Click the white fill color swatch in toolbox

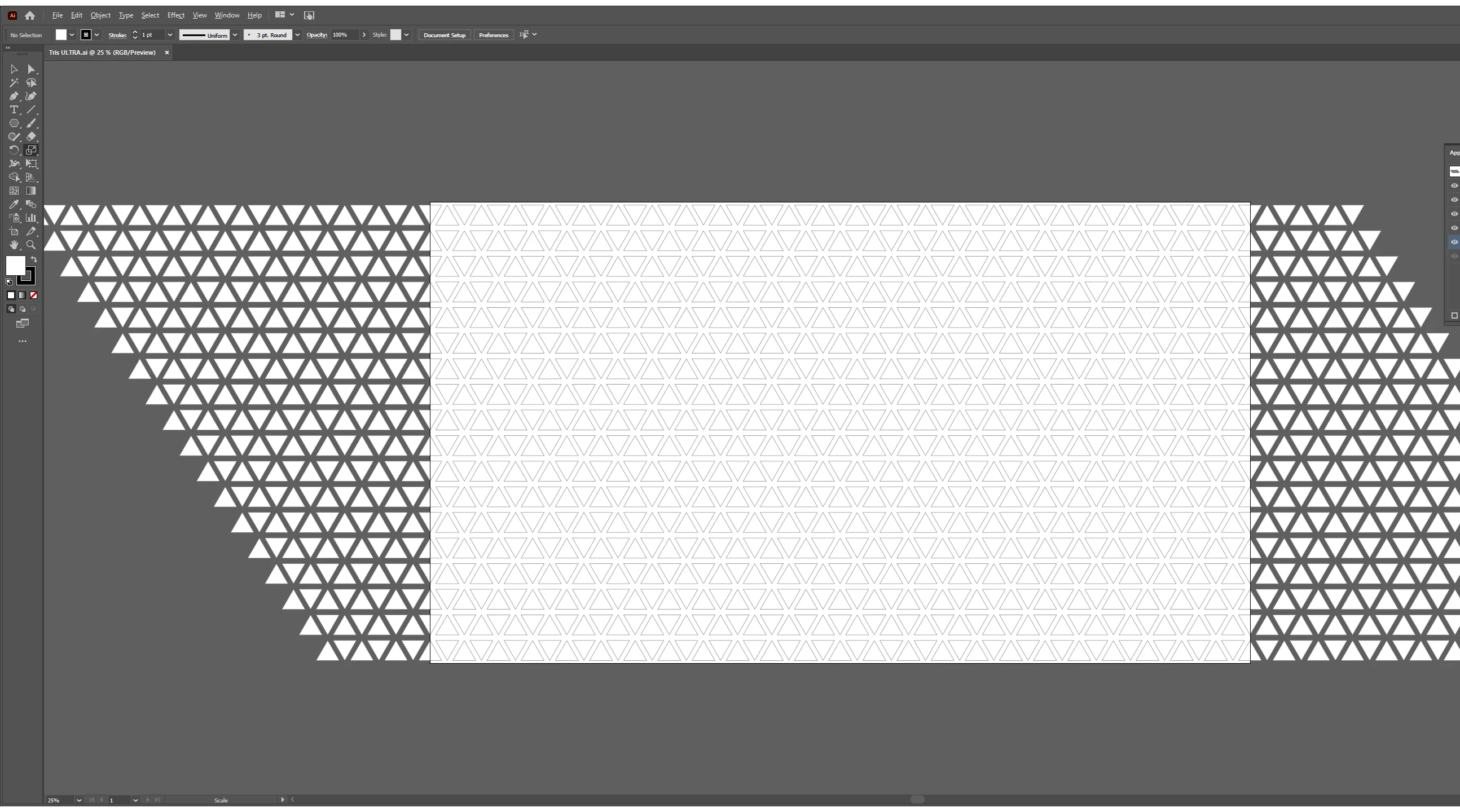14,264
